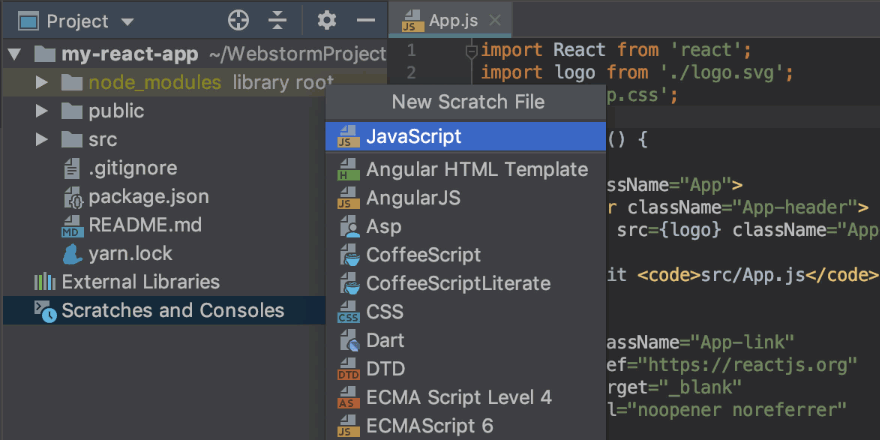Click the .gitignore file icon

coord(72,168)
